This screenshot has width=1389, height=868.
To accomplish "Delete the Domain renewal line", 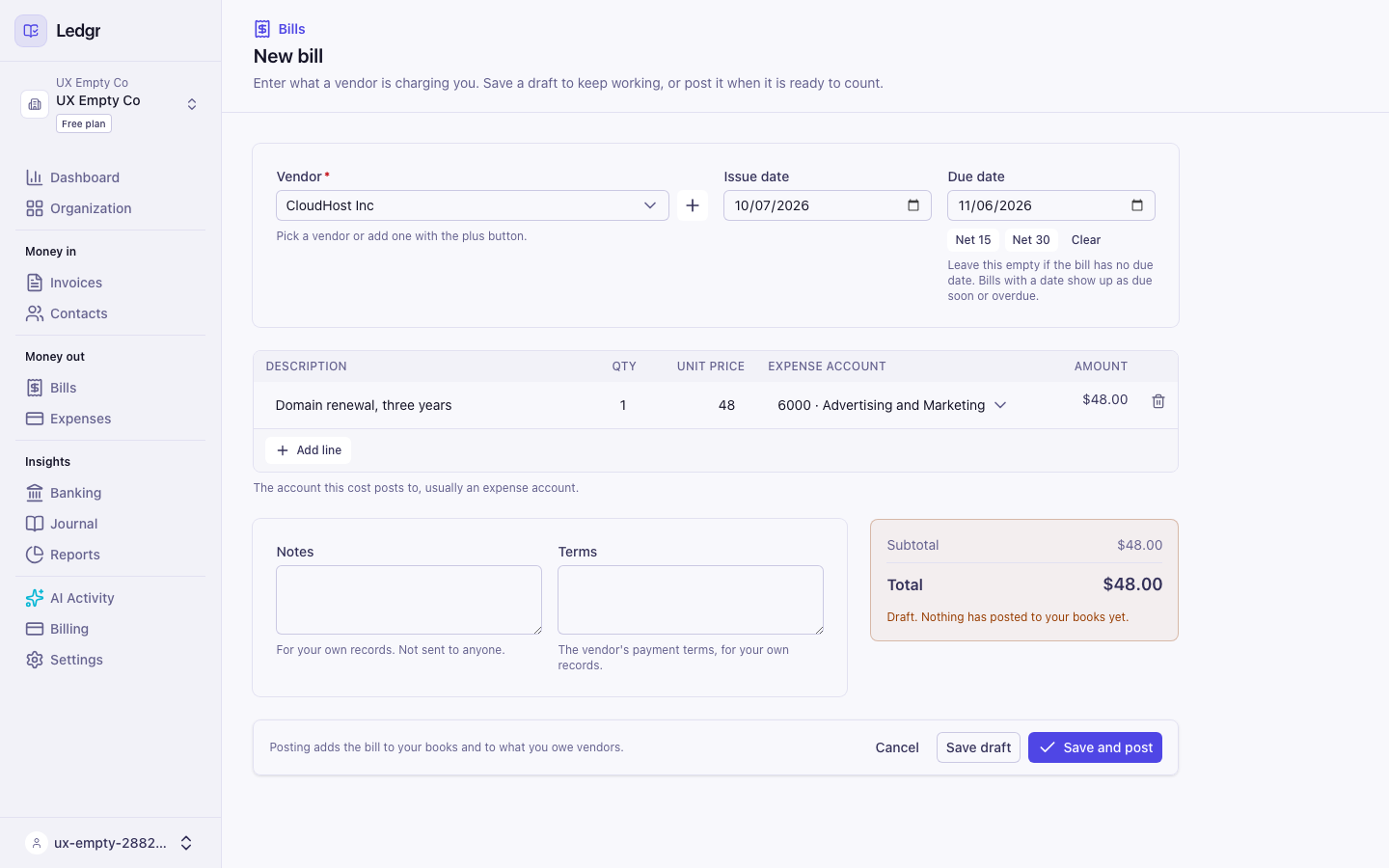I will (x=1158, y=401).
